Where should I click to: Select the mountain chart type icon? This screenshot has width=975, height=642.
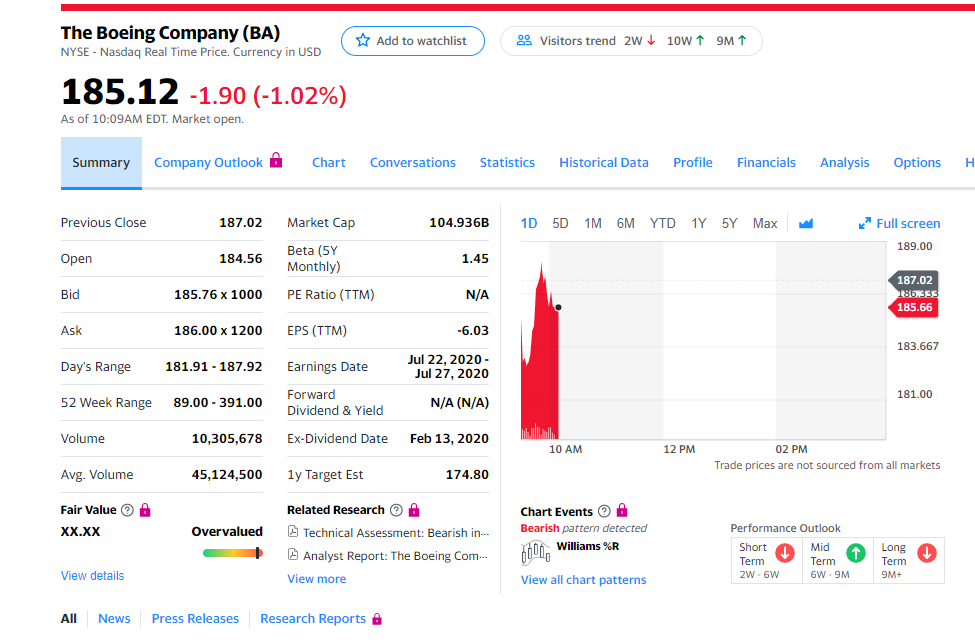(x=806, y=223)
